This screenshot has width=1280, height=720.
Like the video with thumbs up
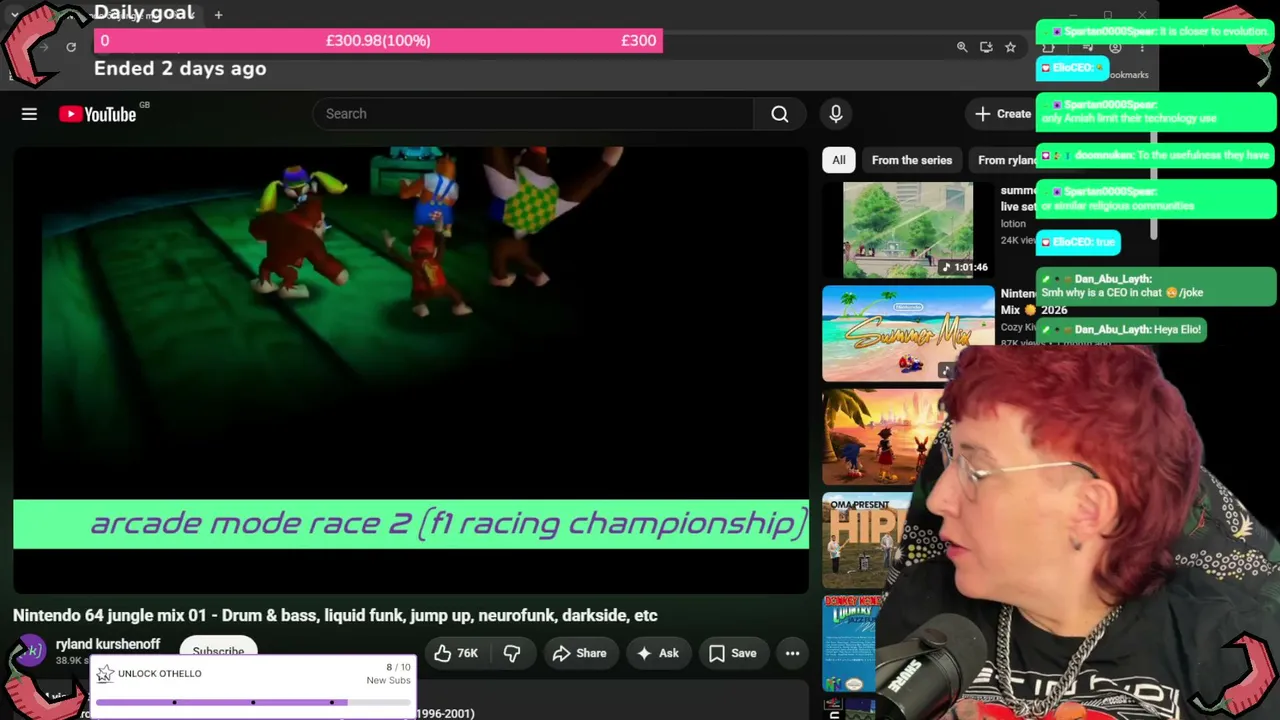(x=455, y=653)
